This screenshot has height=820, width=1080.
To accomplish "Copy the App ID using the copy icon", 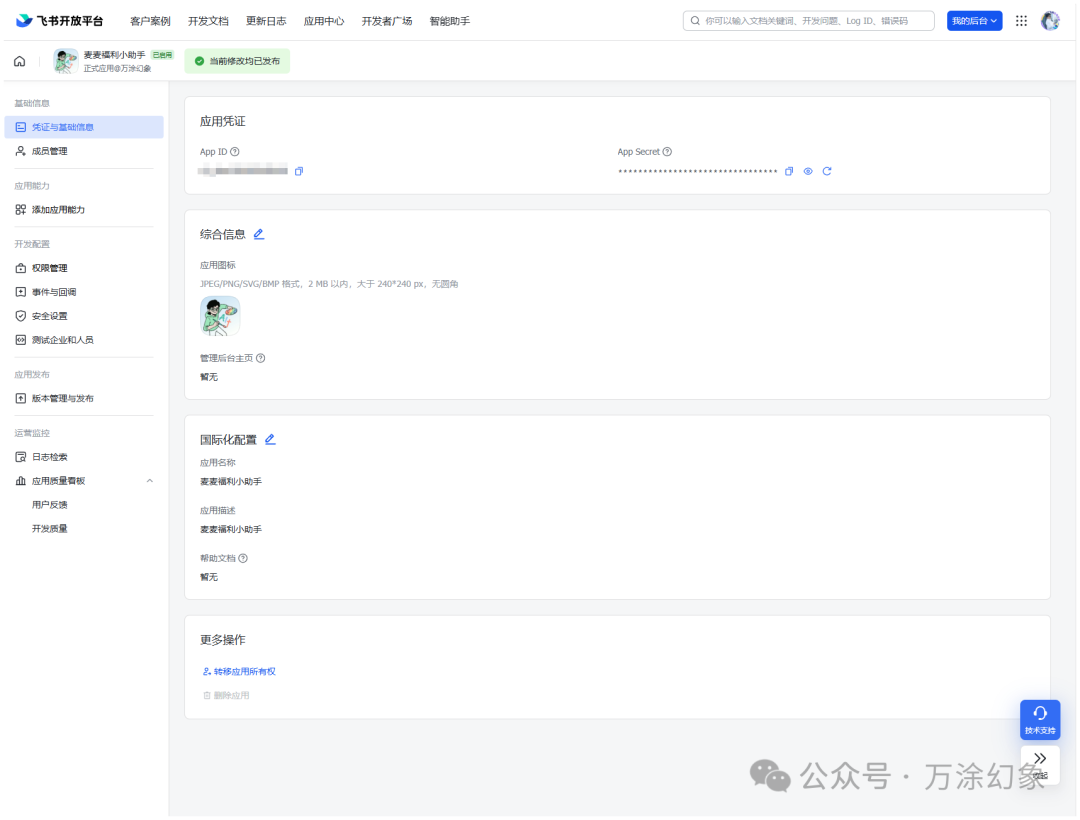I will [297, 171].
